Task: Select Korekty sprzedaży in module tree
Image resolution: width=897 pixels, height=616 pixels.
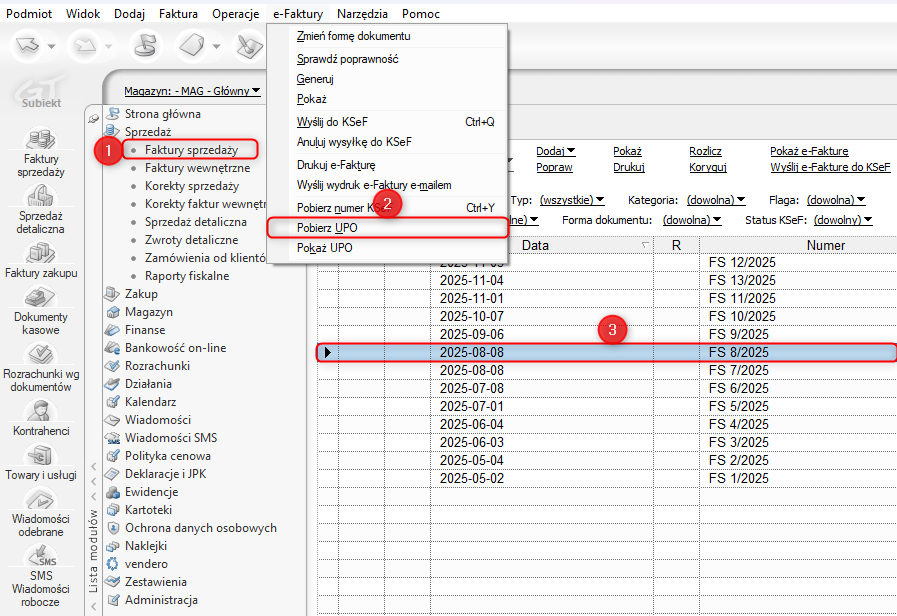Action: (192, 186)
